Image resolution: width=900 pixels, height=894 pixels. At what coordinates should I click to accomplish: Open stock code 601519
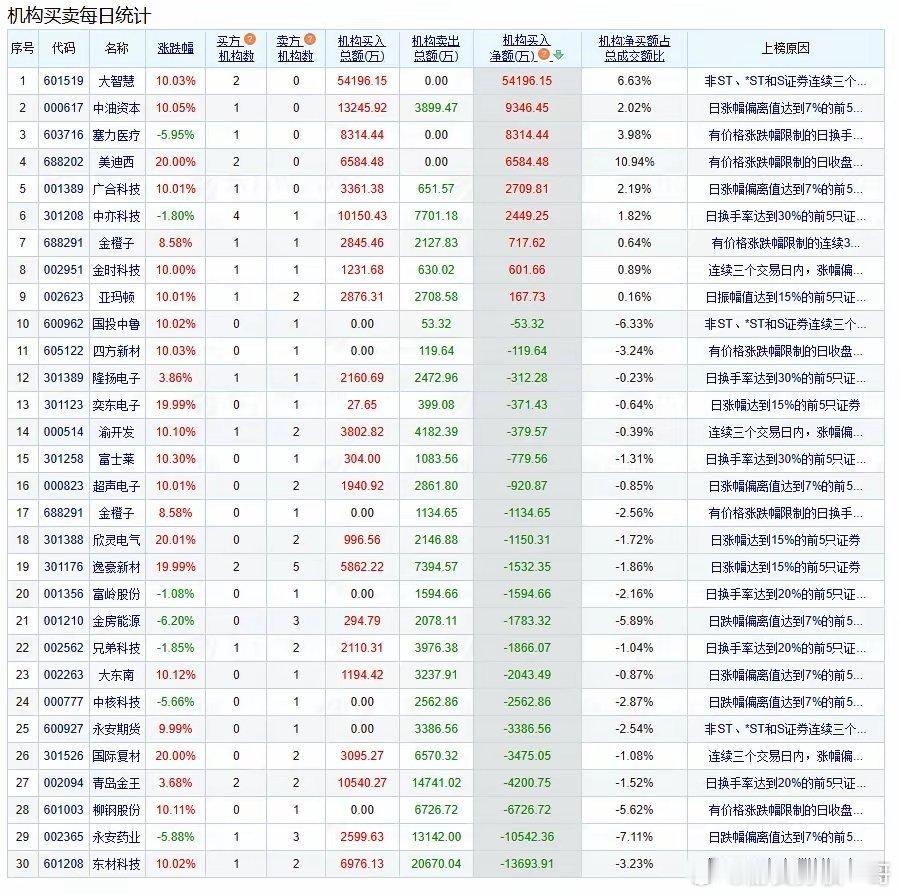coord(63,81)
